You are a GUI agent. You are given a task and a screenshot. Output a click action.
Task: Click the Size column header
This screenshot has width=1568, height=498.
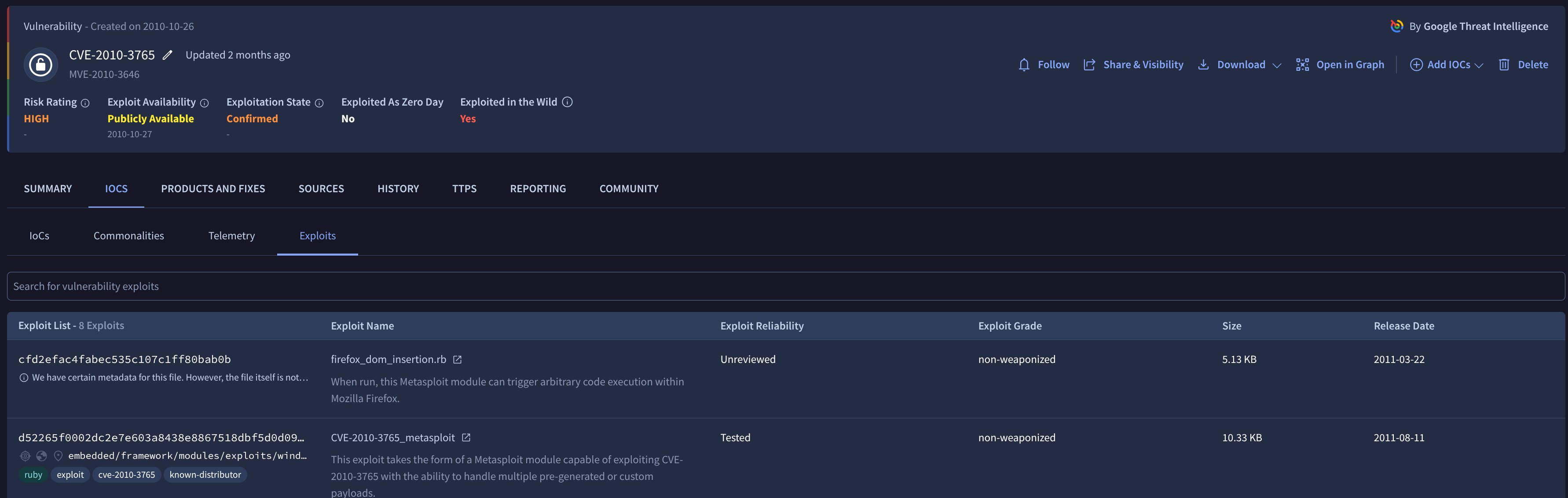[x=1231, y=326]
